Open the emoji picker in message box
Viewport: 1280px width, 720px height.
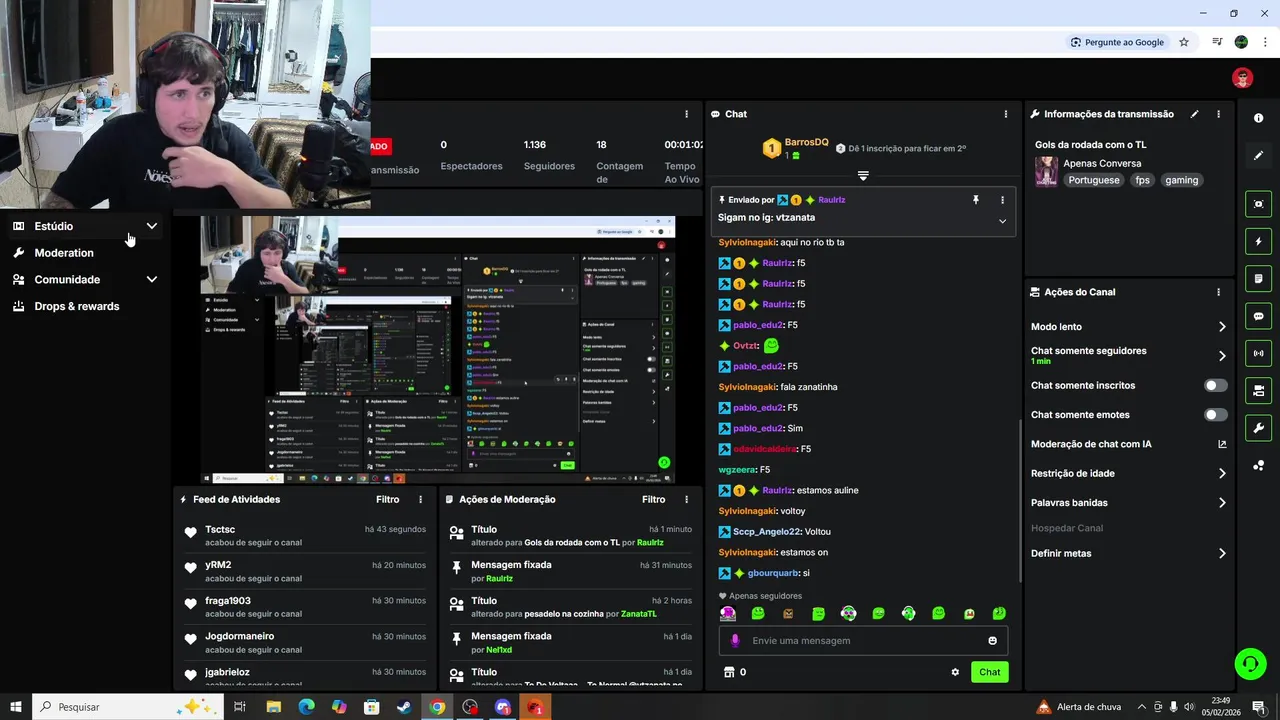[x=993, y=641]
